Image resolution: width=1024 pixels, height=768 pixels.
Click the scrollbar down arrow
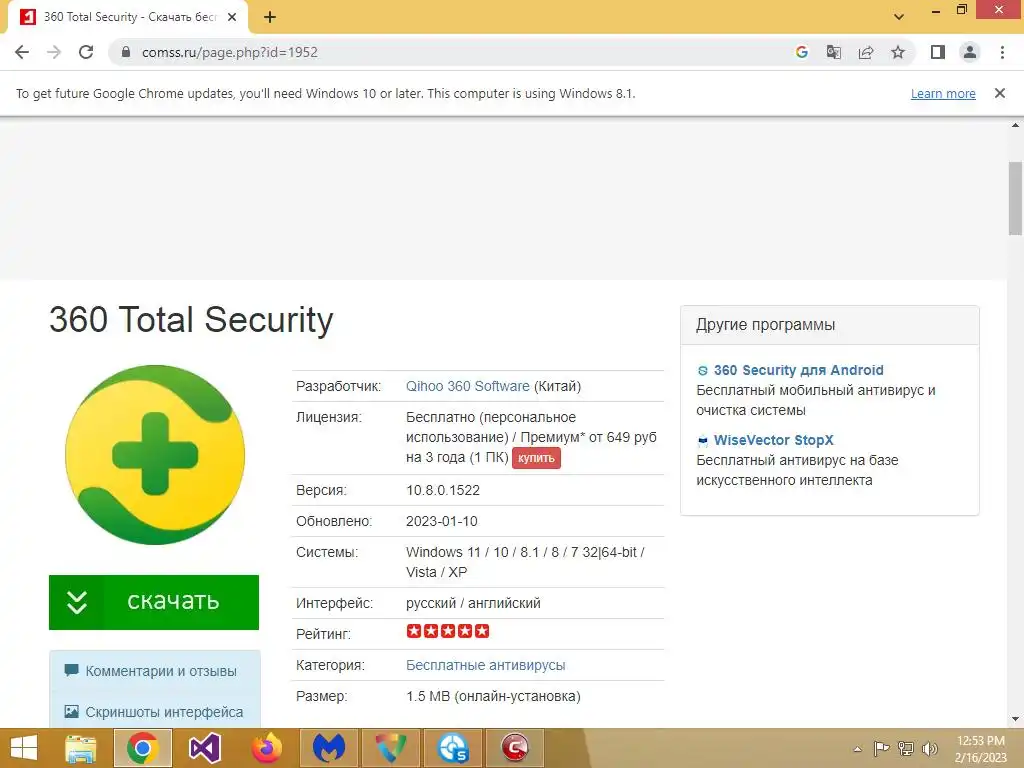click(1016, 719)
